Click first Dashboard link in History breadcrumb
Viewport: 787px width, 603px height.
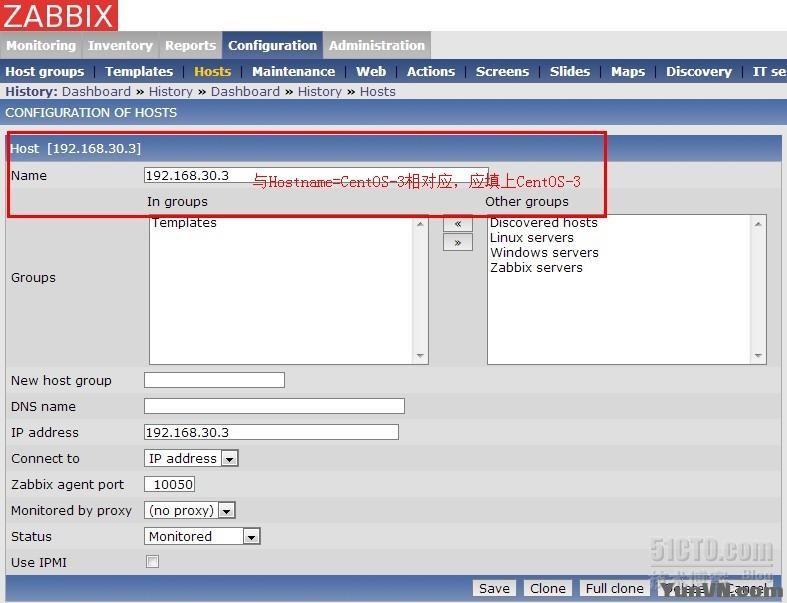pyautogui.click(x=96, y=91)
